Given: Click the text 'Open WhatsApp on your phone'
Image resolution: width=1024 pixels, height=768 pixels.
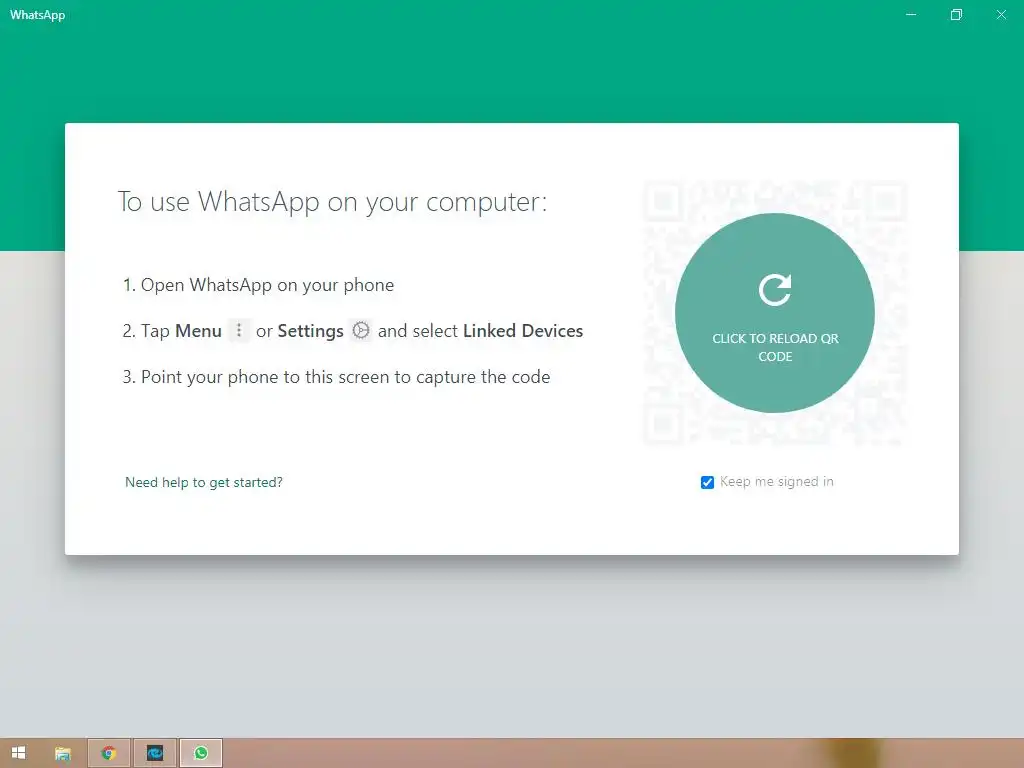Looking at the screenshot, I should (x=268, y=285).
